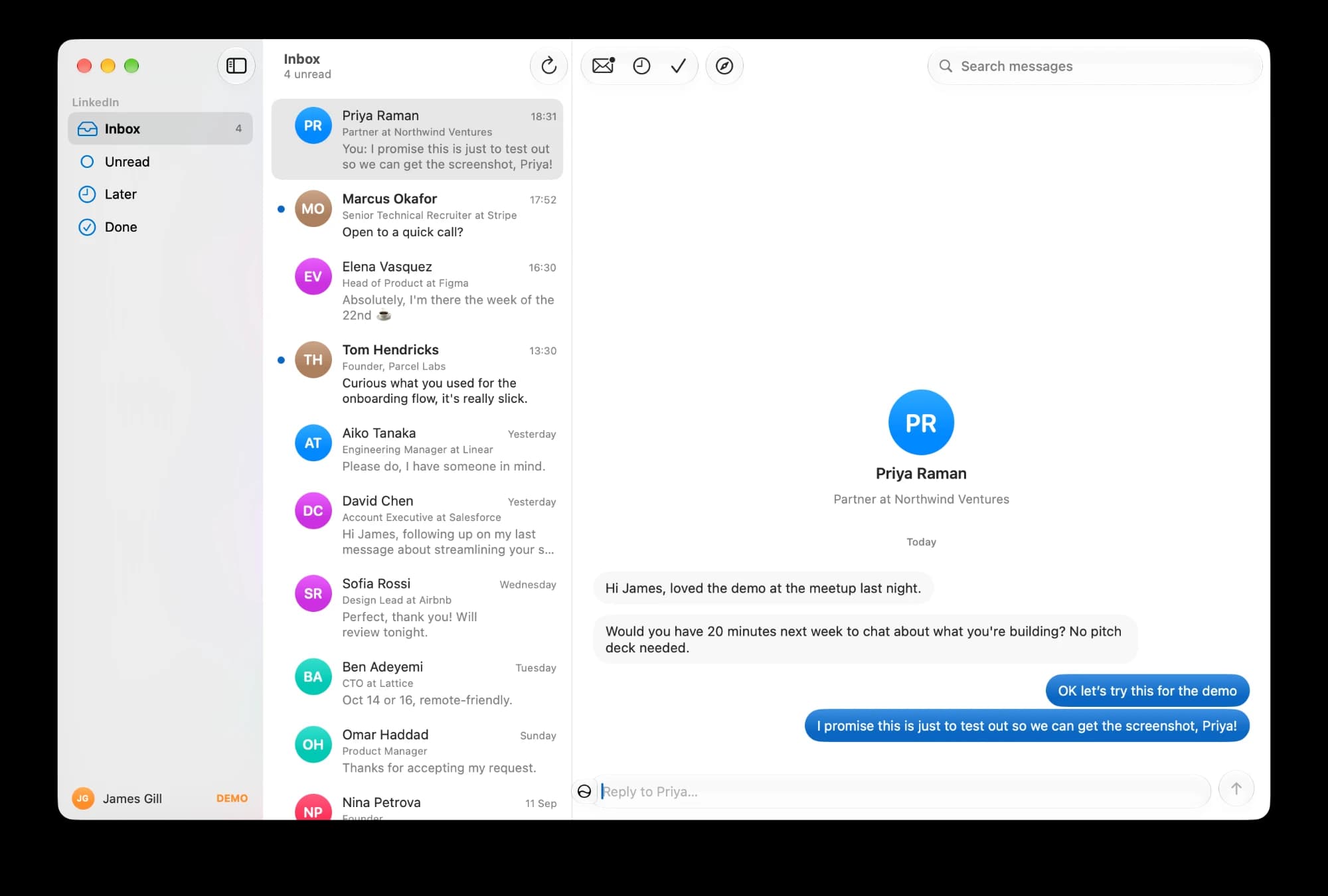Send reply with up-arrow button
The height and width of the screenshot is (896, 1328).
tap(1236, 788)
